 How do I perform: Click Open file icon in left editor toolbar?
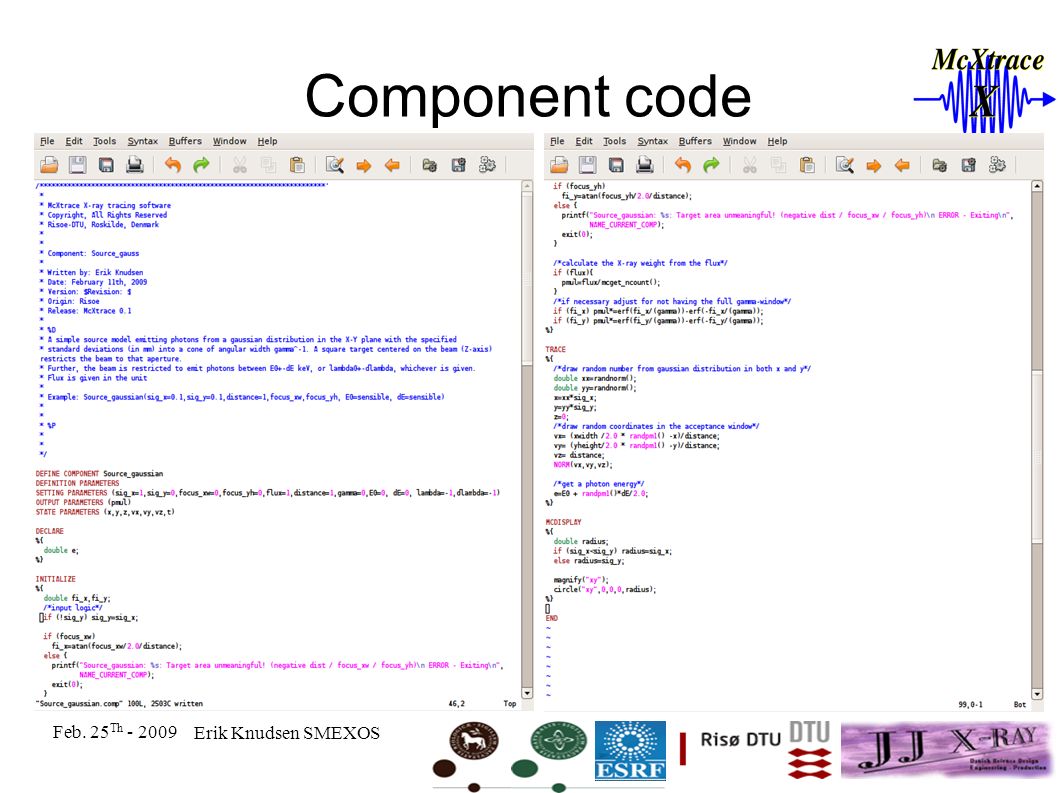[49, 165]
